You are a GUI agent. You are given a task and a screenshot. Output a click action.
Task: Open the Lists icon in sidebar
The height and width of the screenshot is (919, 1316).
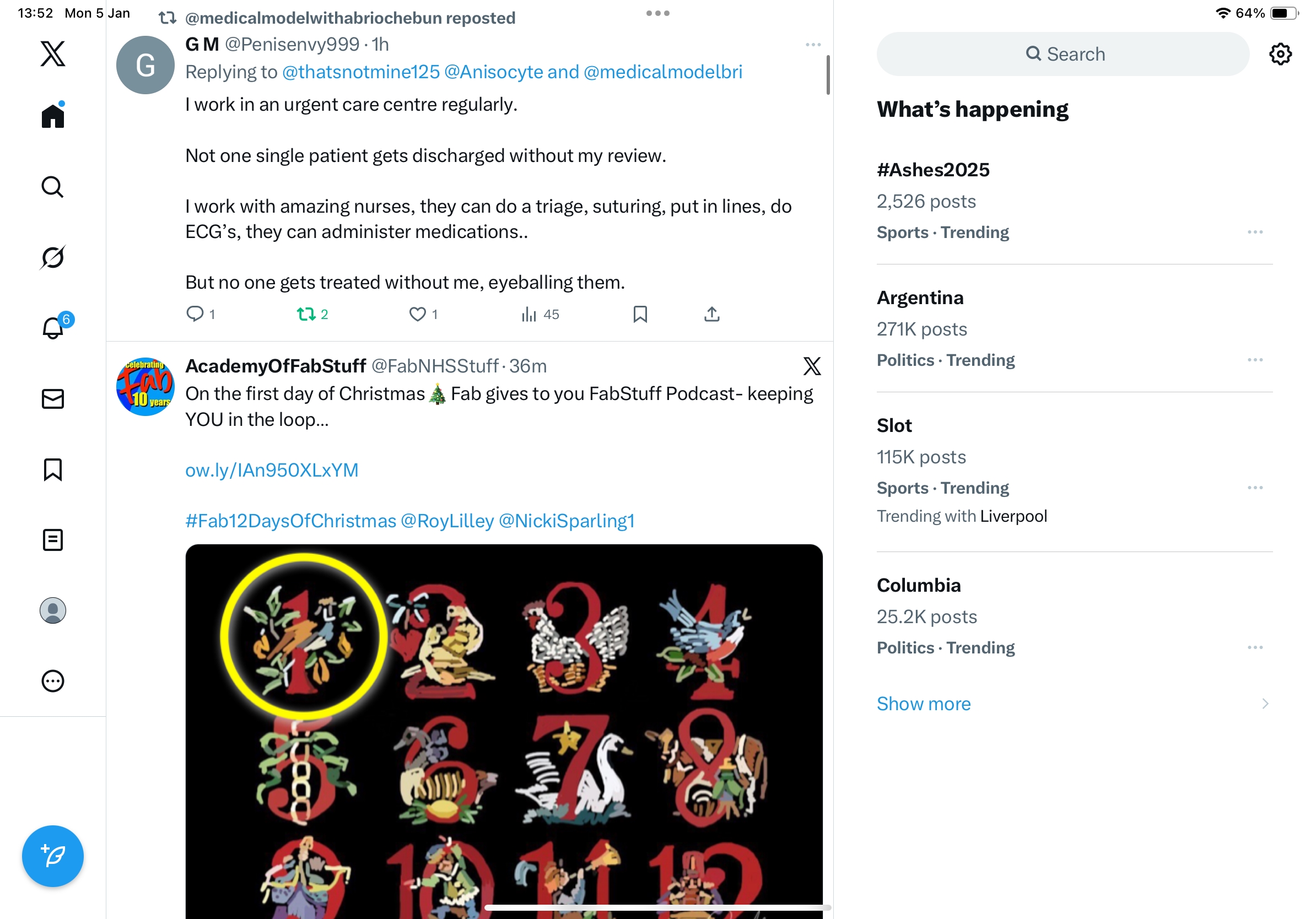(53, 540)
